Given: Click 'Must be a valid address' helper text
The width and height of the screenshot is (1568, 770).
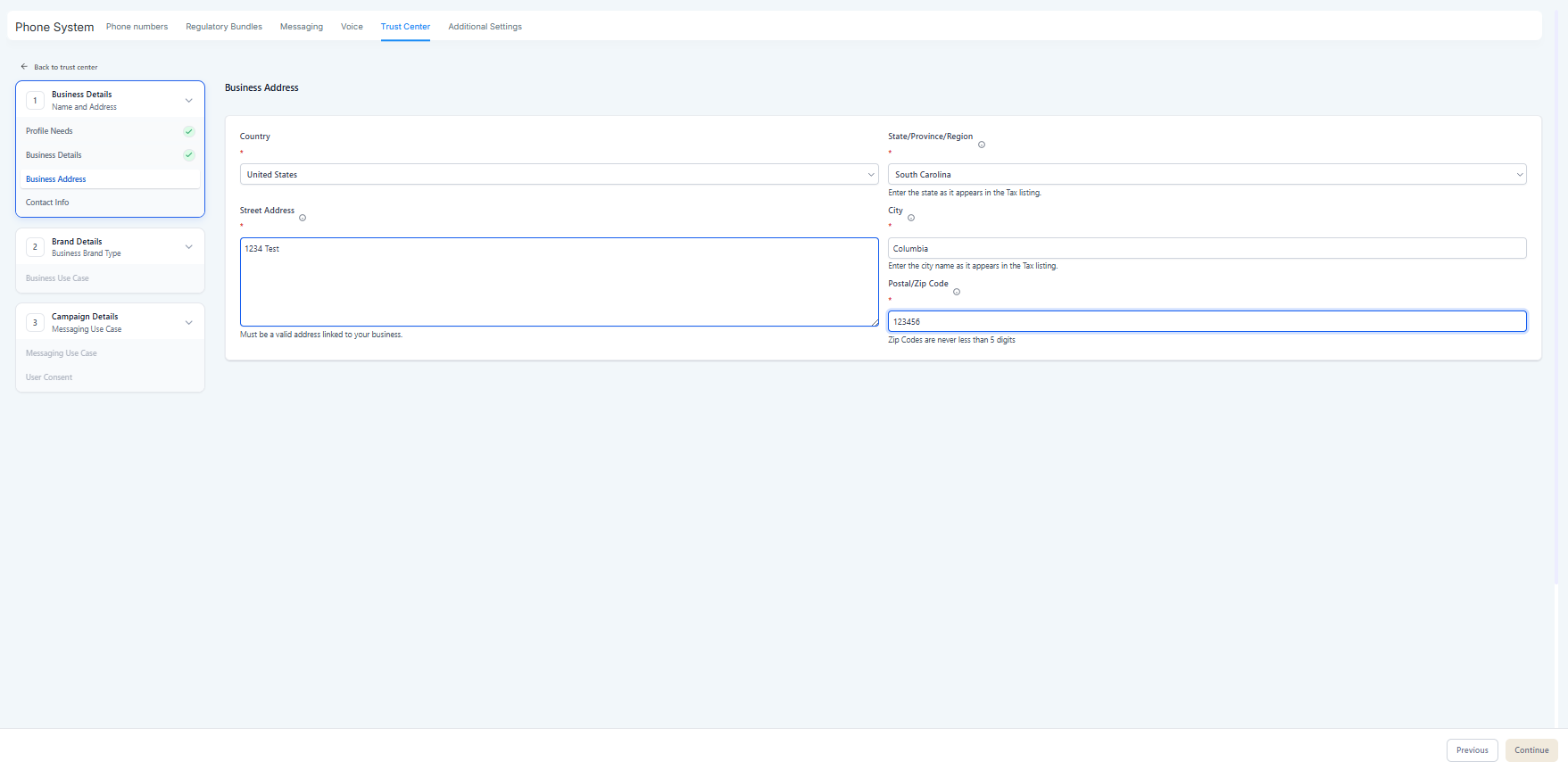Looking at the screenshot, I should [321, 335].
